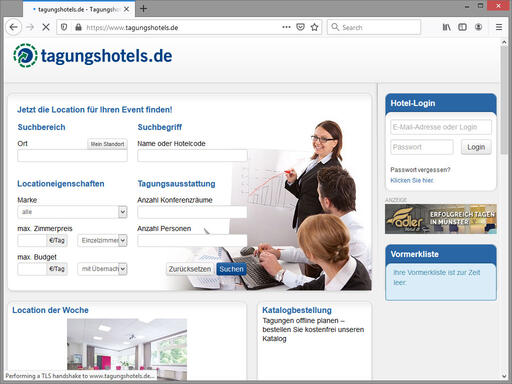Open a new tab with plus button

[143, 9]
